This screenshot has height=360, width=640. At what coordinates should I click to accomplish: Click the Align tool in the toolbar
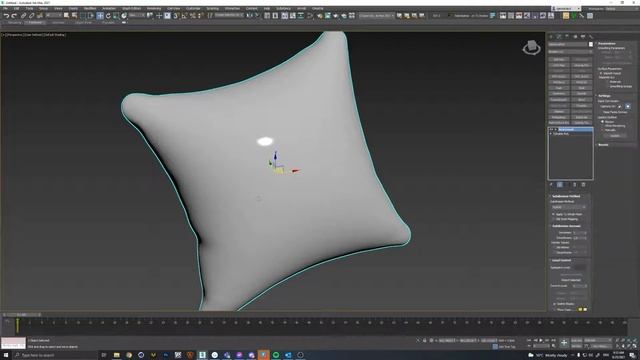(x=258, y=16)
